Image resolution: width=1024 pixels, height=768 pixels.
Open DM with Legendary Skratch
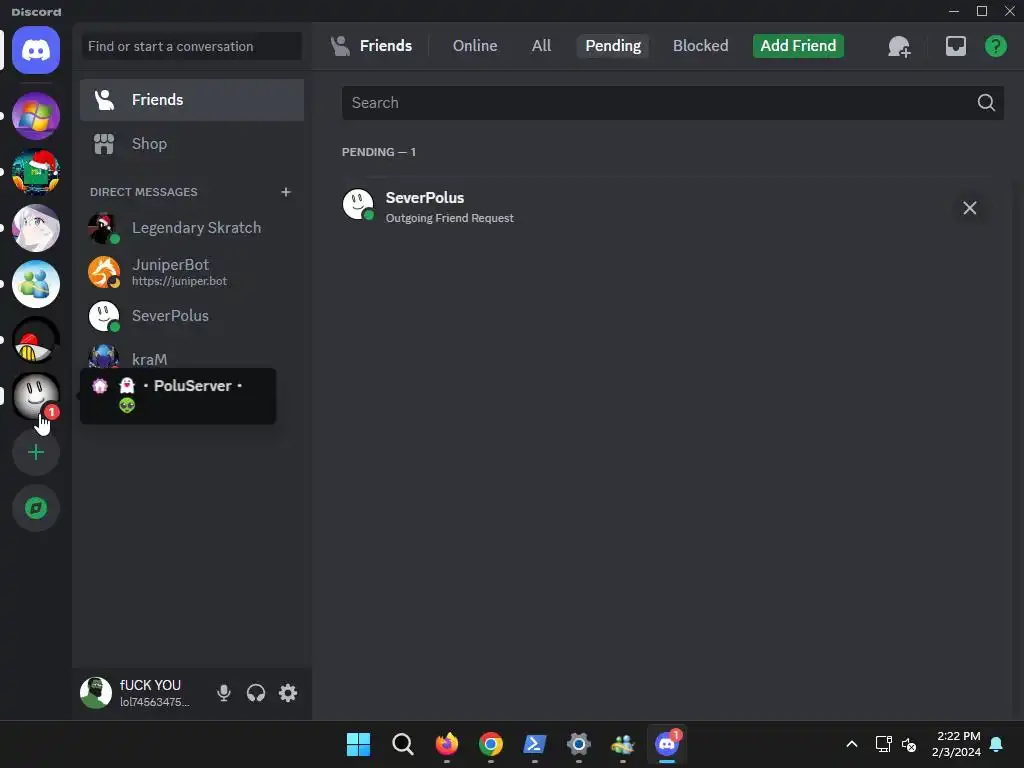(x=192, y=228)
